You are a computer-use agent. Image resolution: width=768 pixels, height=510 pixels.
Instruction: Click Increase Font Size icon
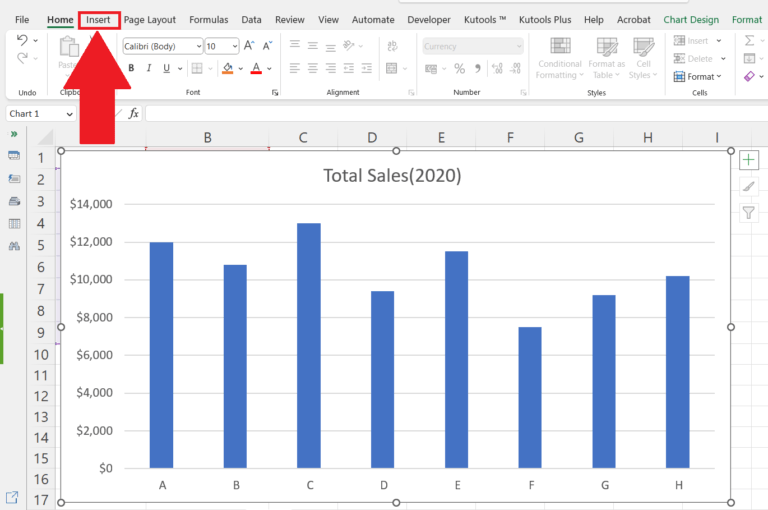[249, 46]
